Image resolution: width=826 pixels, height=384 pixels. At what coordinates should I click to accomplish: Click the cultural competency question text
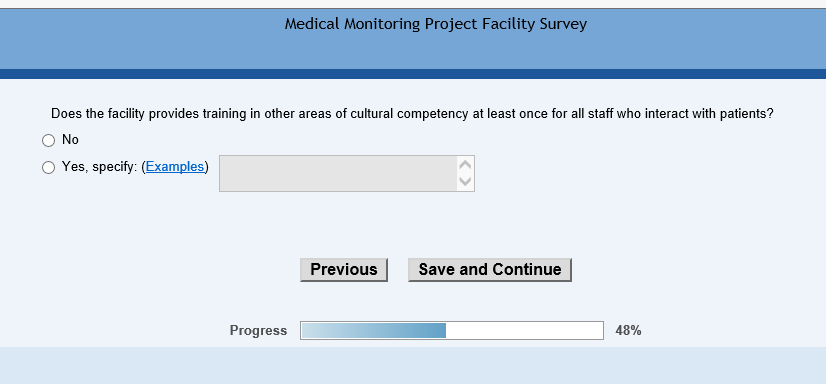coord(412,114)
